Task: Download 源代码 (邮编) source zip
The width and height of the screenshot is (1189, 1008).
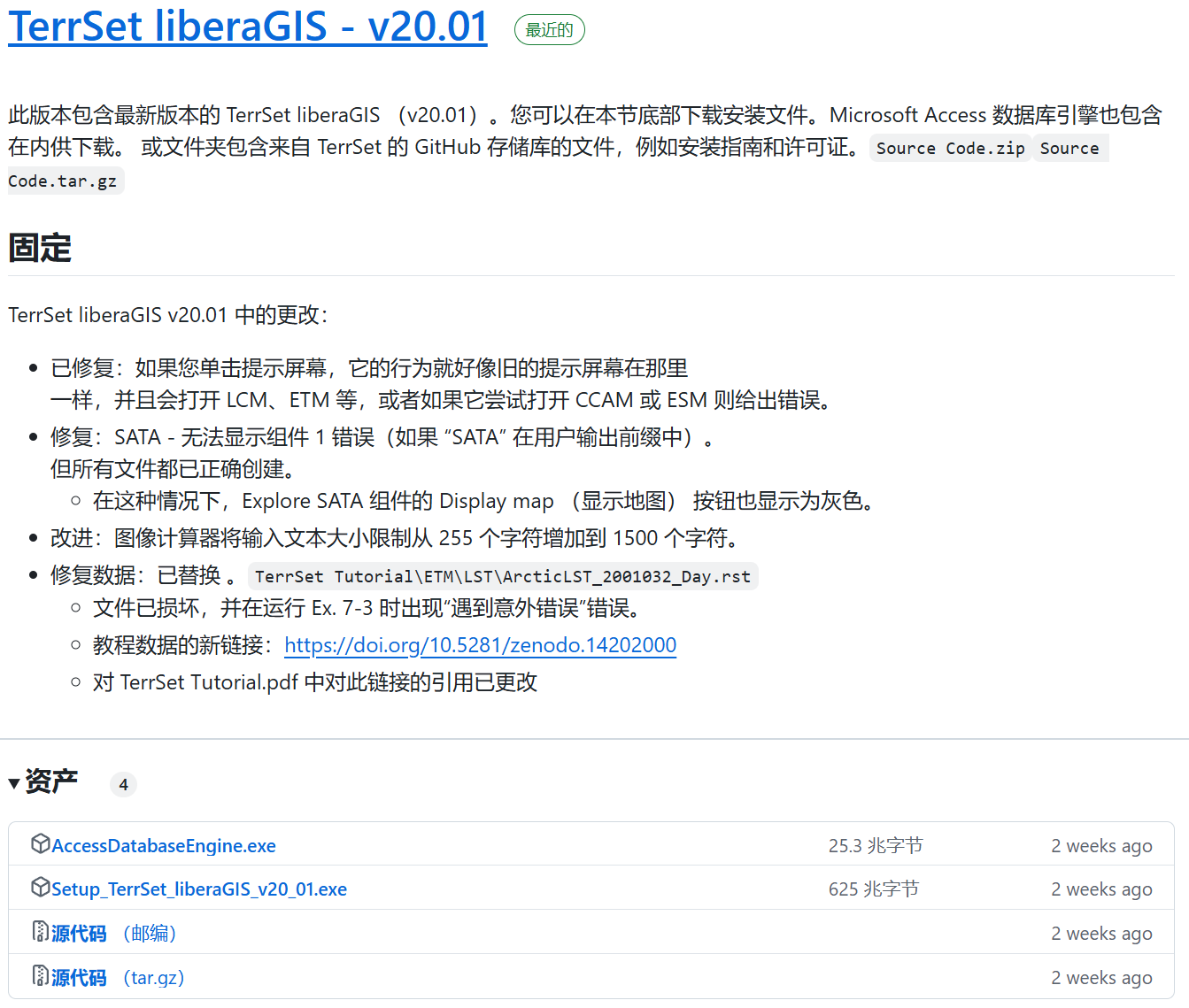Action: (114, 934)
